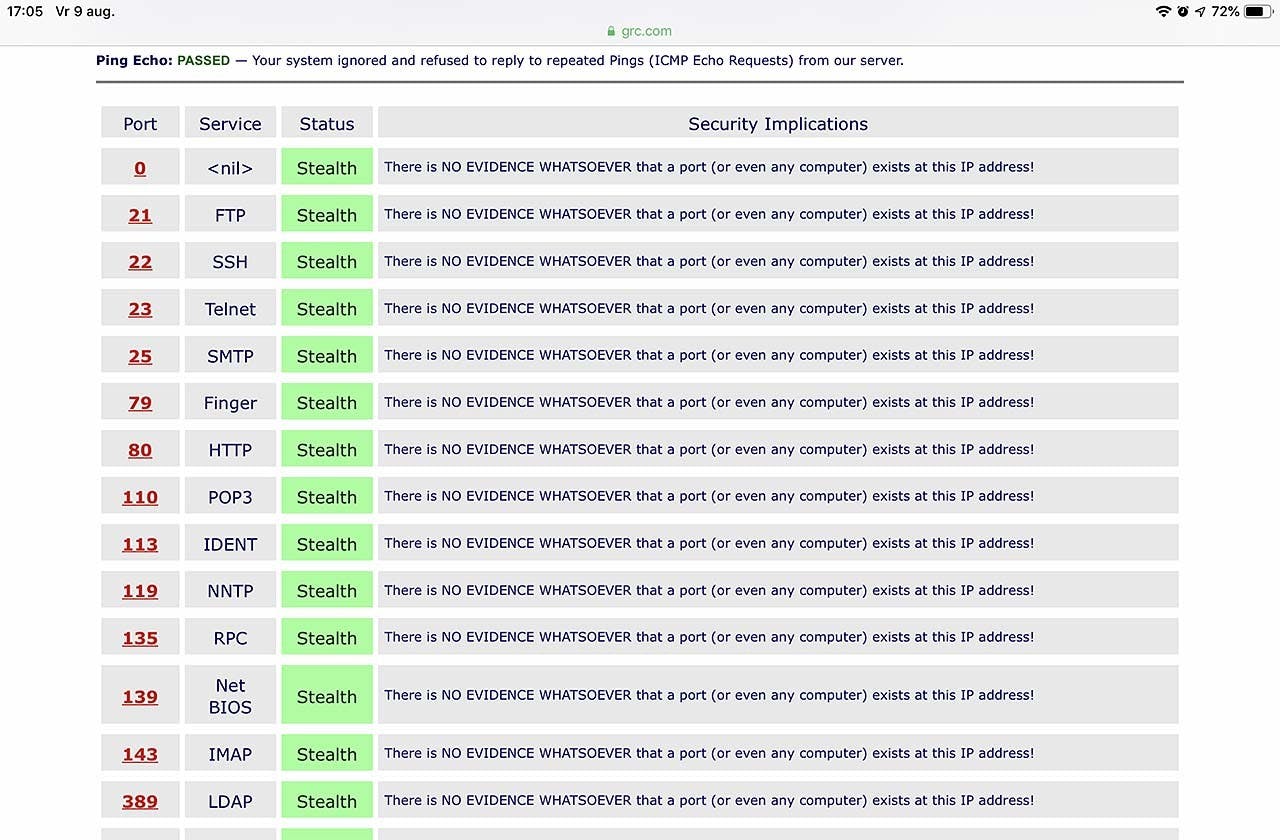Click the Stealth status for IMAP

pos(327,754)
